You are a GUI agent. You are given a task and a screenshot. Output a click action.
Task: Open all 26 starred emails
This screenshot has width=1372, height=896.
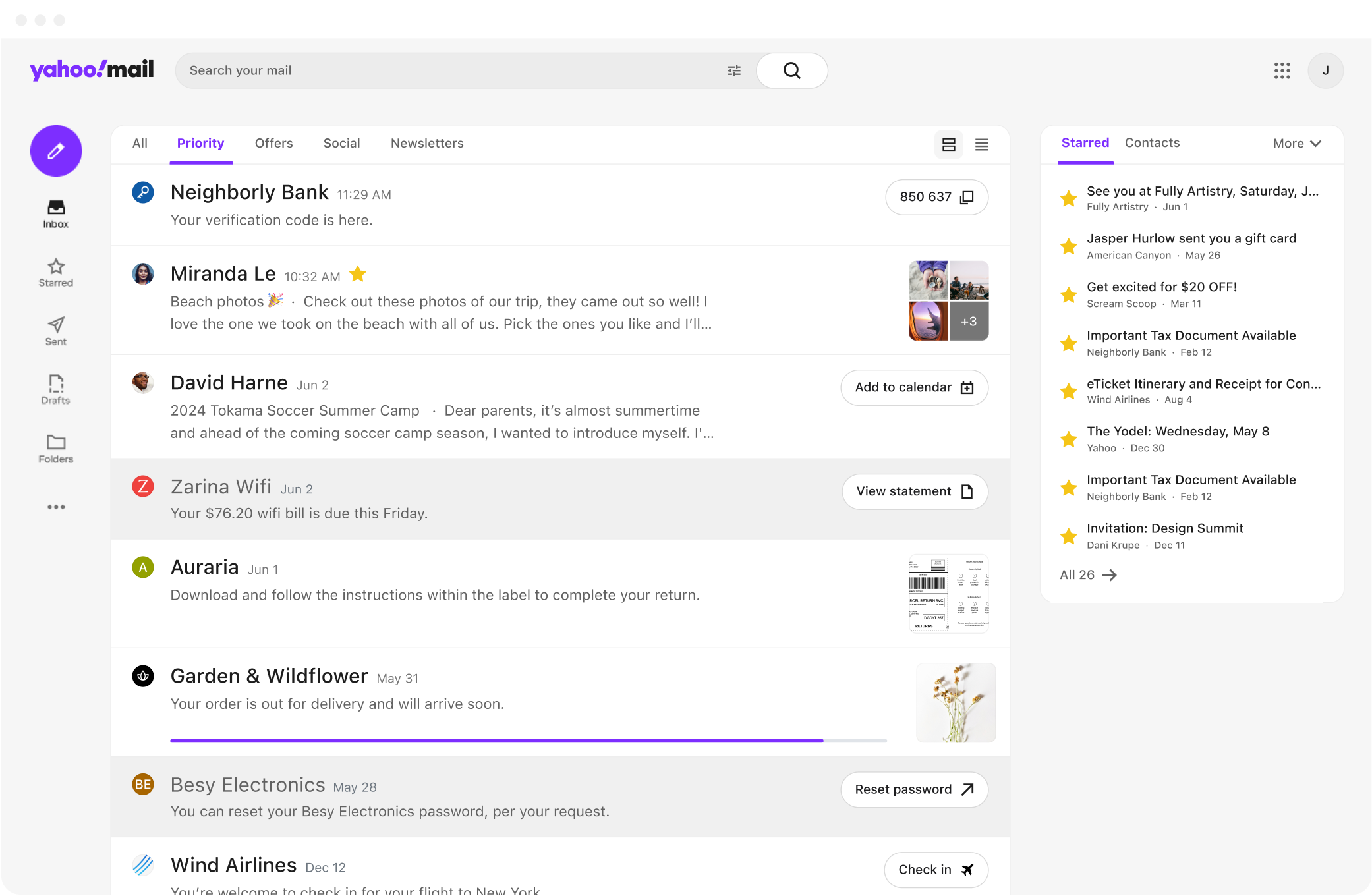[x=1087, y=574]
